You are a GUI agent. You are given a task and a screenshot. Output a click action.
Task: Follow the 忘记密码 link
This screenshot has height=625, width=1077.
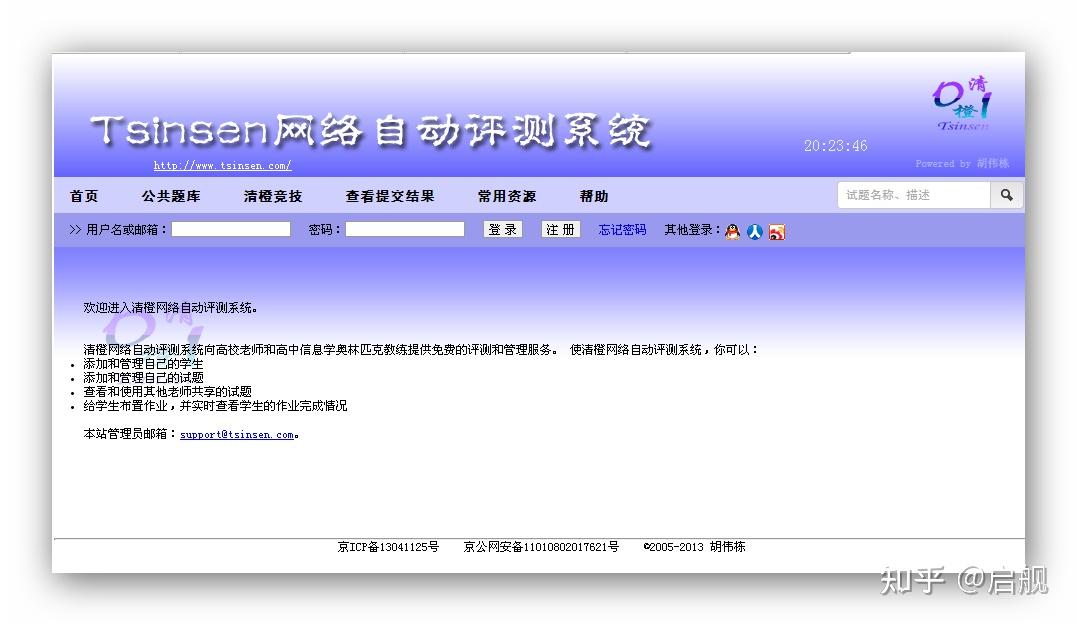622,229
